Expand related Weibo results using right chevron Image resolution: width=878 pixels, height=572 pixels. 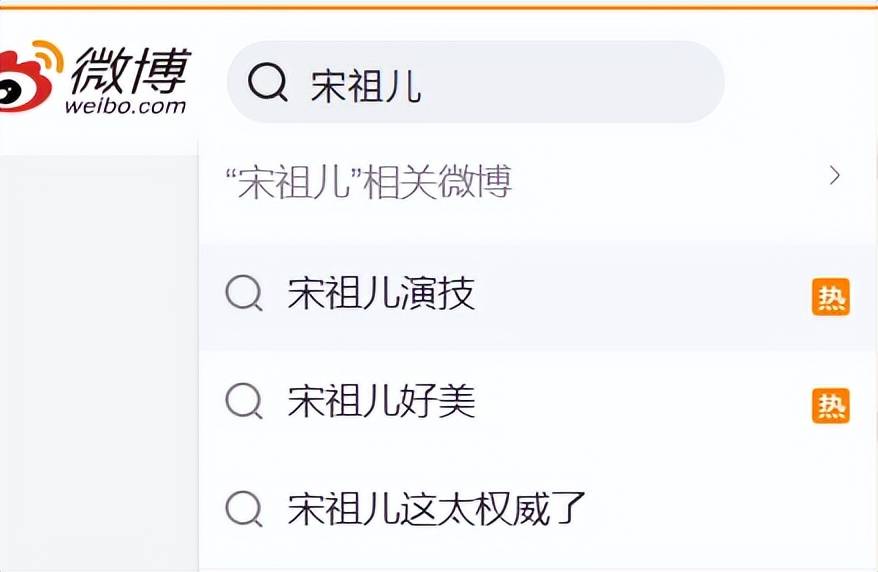click(x=835, y=177)
